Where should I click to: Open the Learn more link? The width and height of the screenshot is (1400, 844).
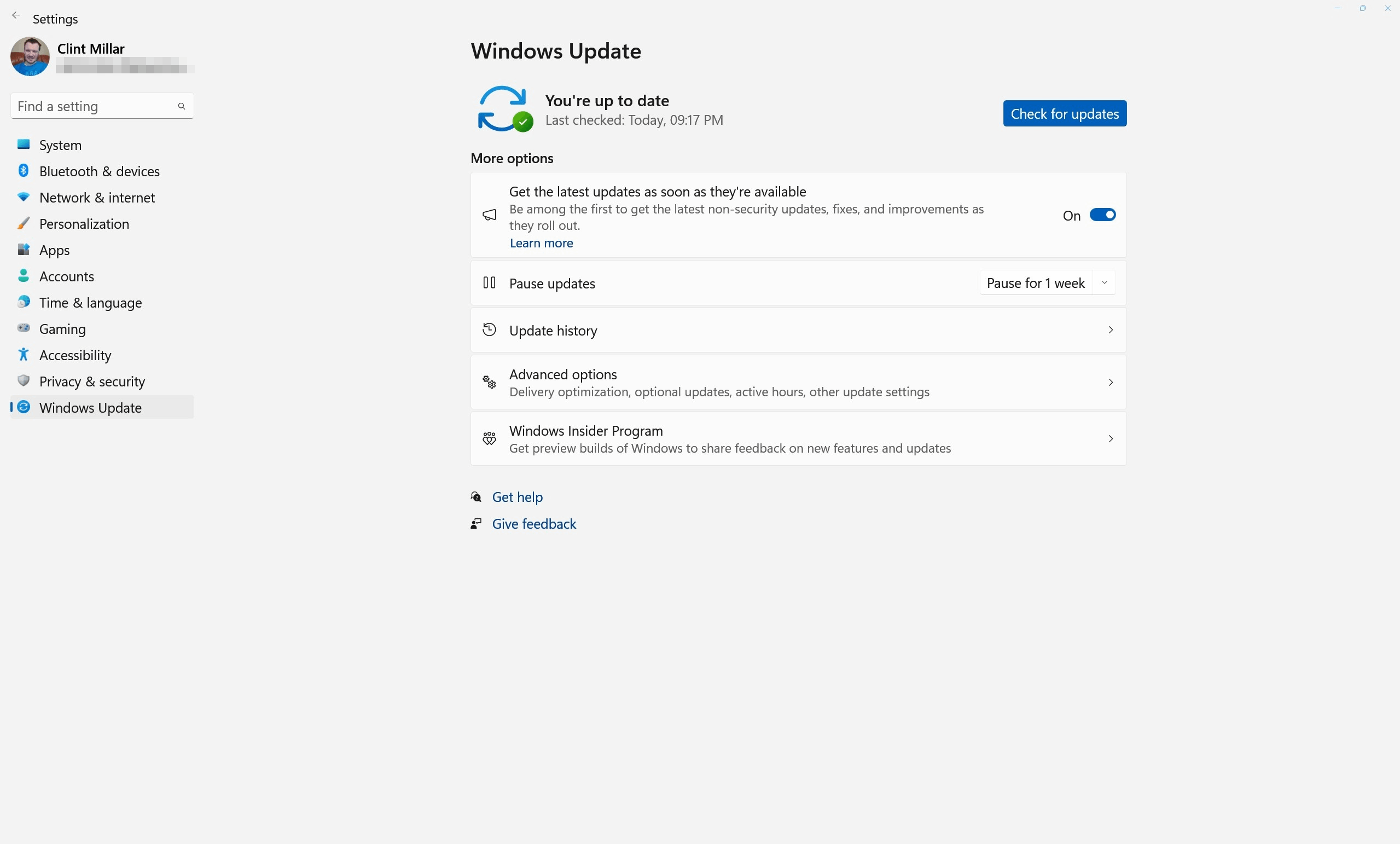click(541, 242)
